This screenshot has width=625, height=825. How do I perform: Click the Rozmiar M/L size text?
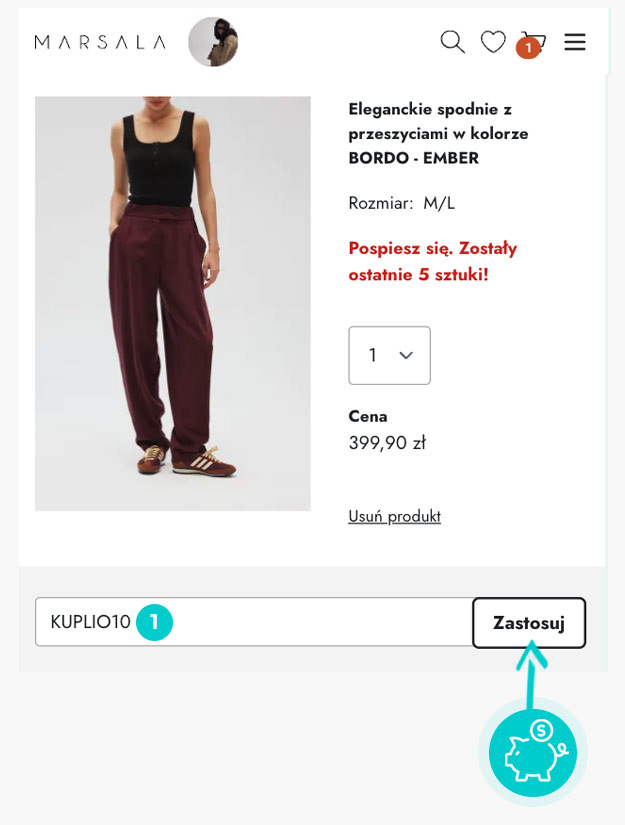[x=401, y=203]
